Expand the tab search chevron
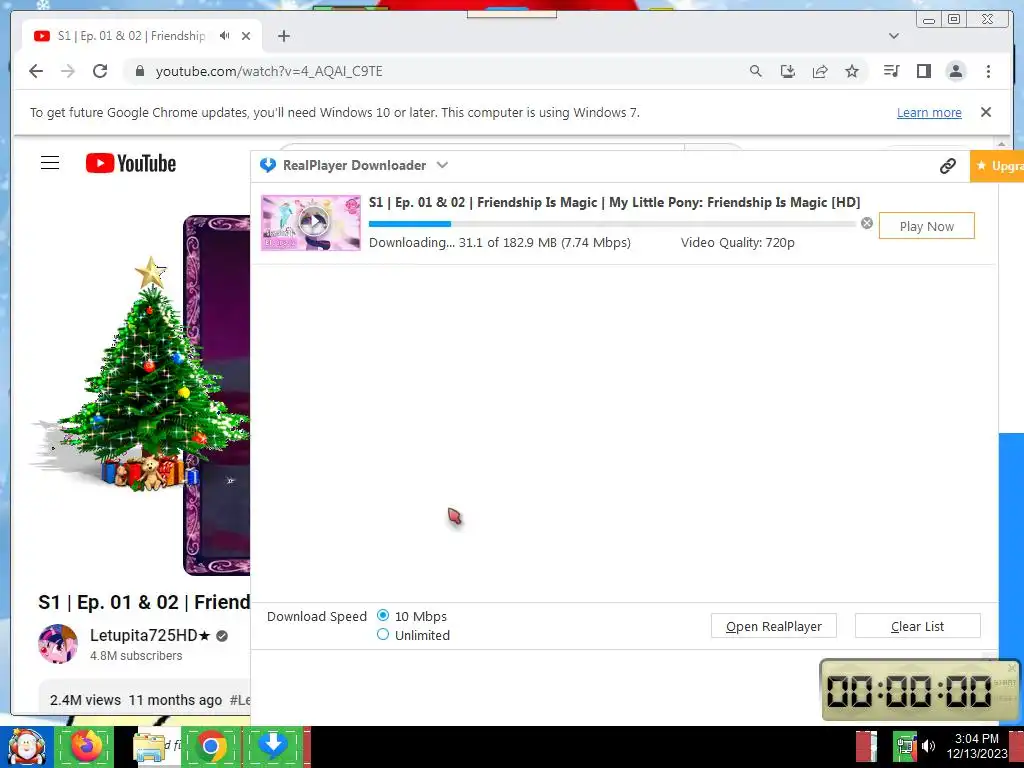 tap(894, 36)
